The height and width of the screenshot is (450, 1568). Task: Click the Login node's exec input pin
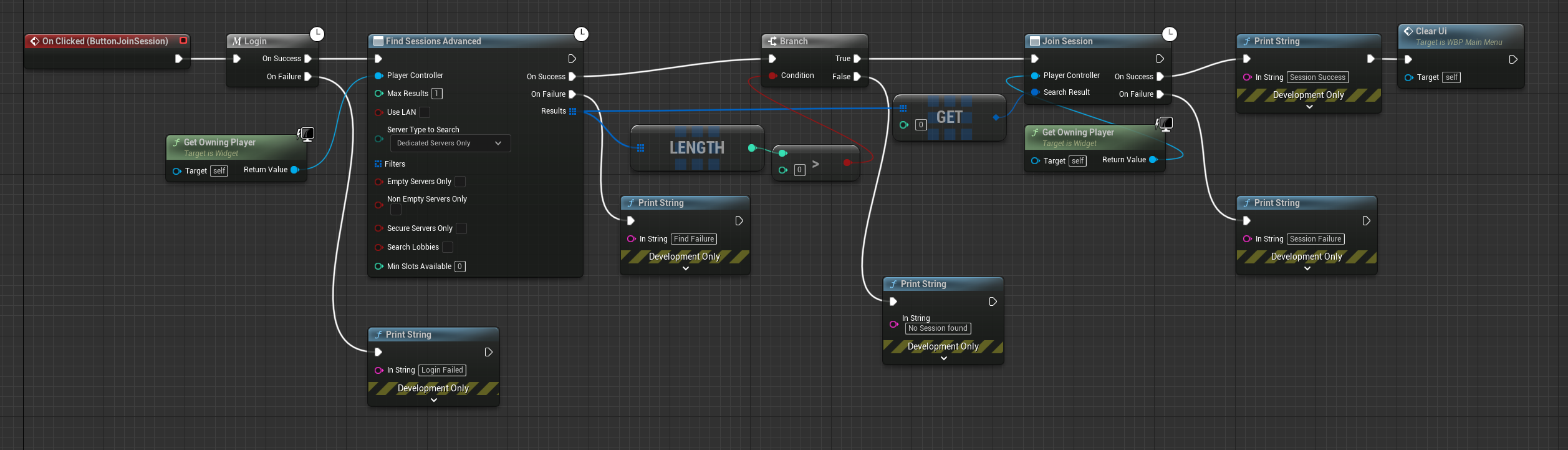tap(237, 59)
